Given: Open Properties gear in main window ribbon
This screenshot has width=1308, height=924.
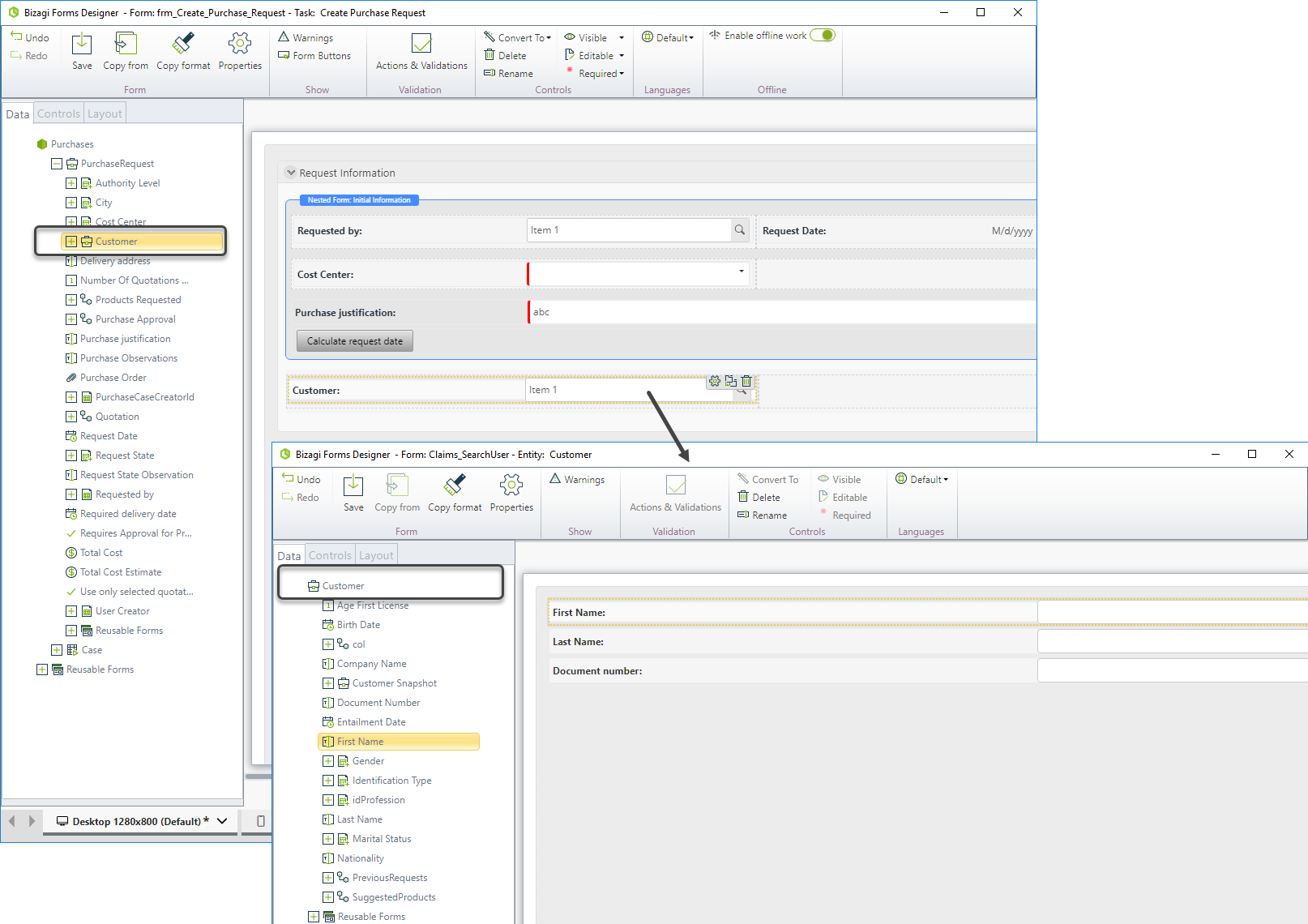Looking at the screenshot, I should [240, 51].
